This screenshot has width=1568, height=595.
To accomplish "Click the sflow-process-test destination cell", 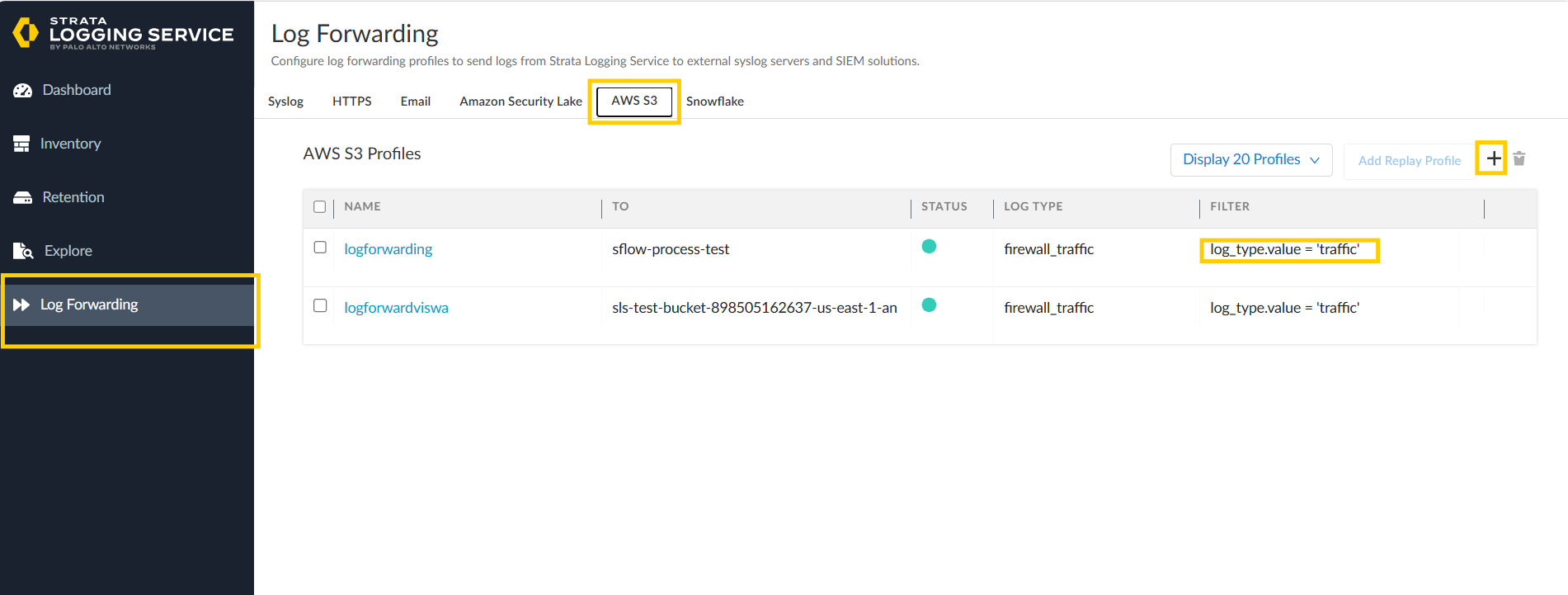I will 671,249.
